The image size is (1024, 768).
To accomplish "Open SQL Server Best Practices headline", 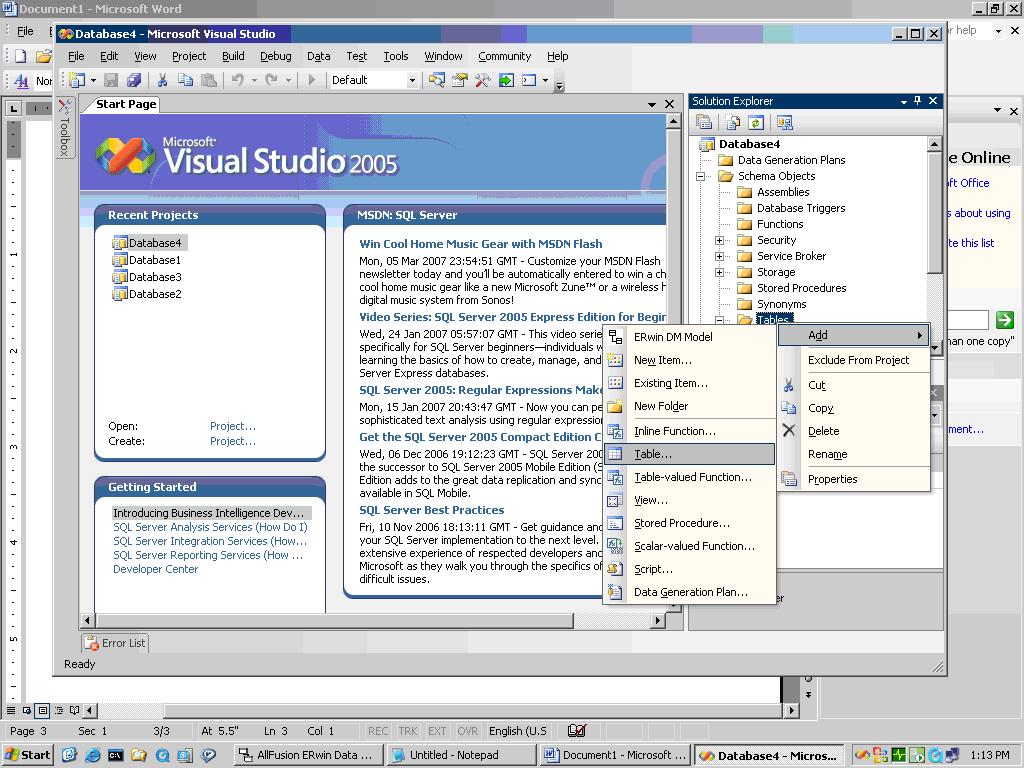I will pos(432,510).
